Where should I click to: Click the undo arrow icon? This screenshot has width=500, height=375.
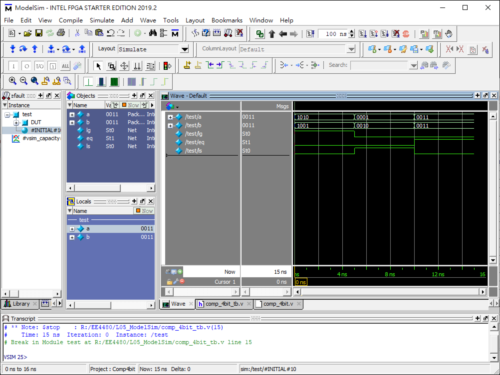pos(110,33)
